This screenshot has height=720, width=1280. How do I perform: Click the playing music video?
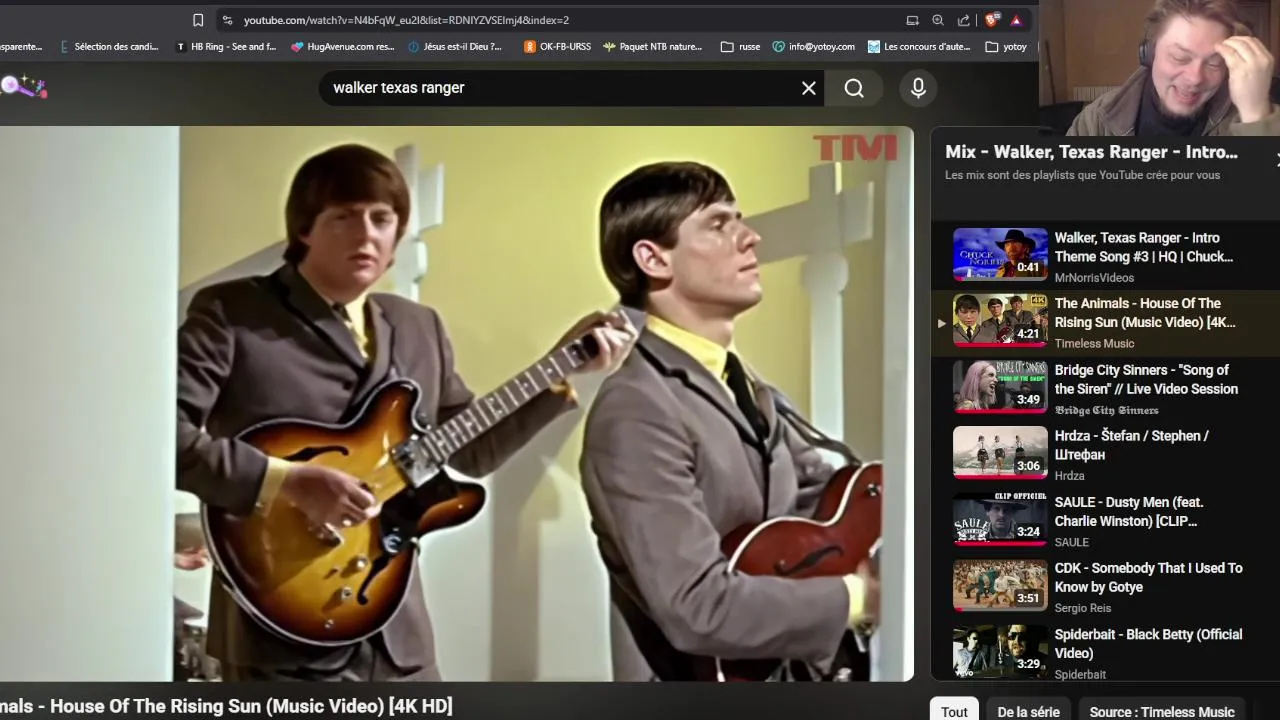point(456,403)
